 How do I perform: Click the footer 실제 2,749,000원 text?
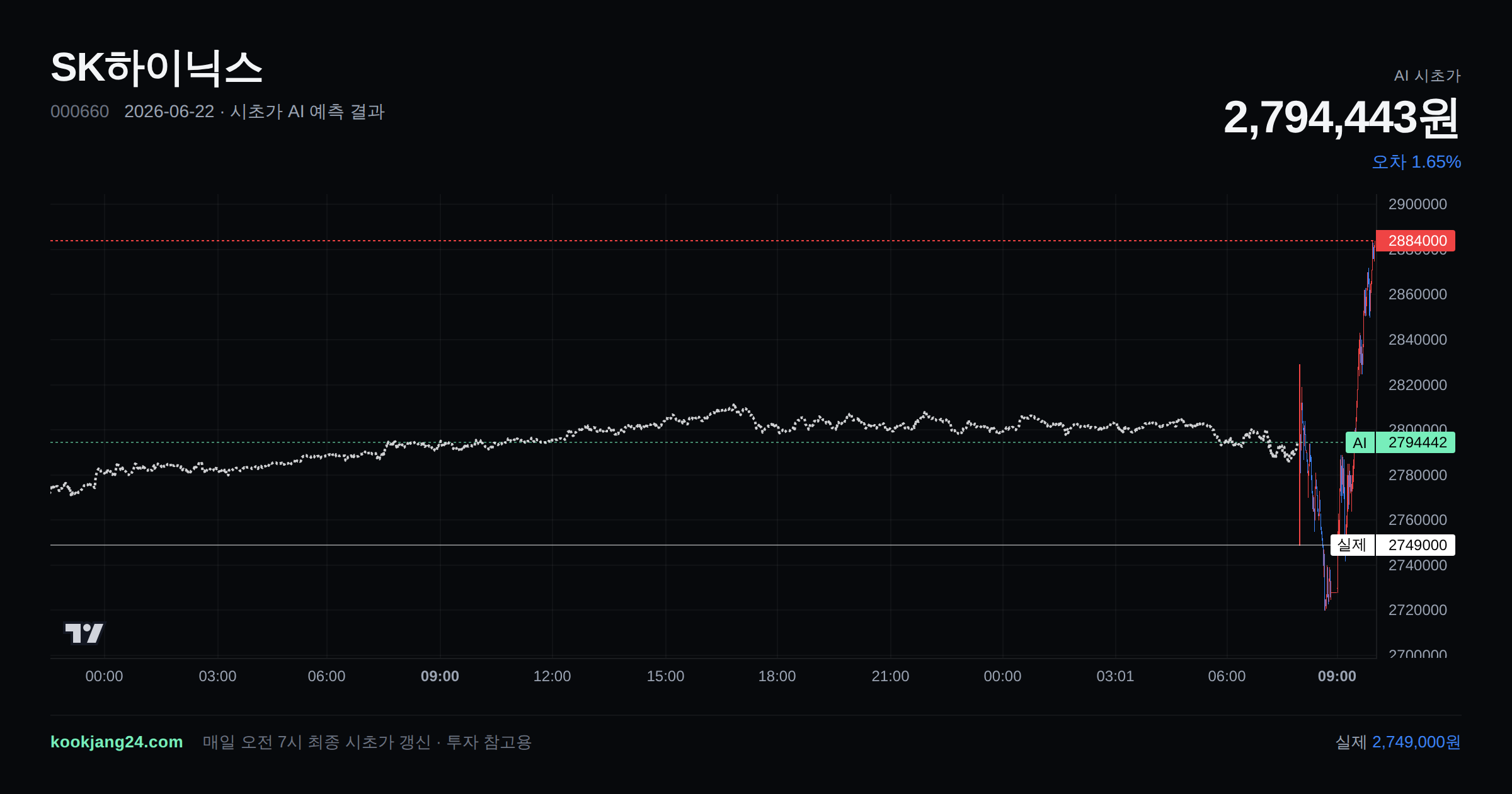click(1398, 742)
